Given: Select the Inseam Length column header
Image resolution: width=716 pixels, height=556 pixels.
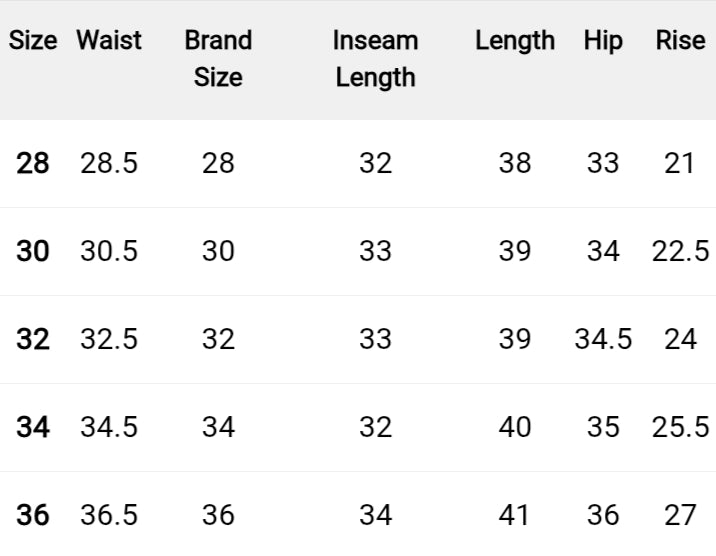Looking at the screenshot, I should (x=375, y=59).
